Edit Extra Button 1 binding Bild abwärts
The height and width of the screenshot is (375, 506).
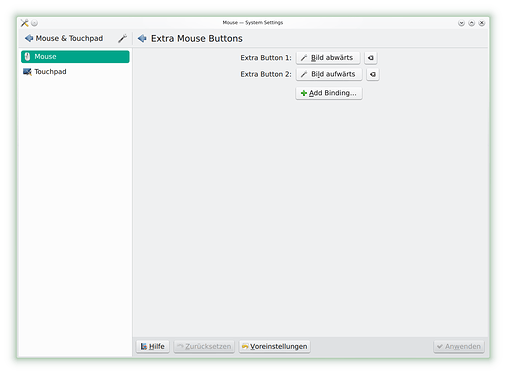click(328, 58)
